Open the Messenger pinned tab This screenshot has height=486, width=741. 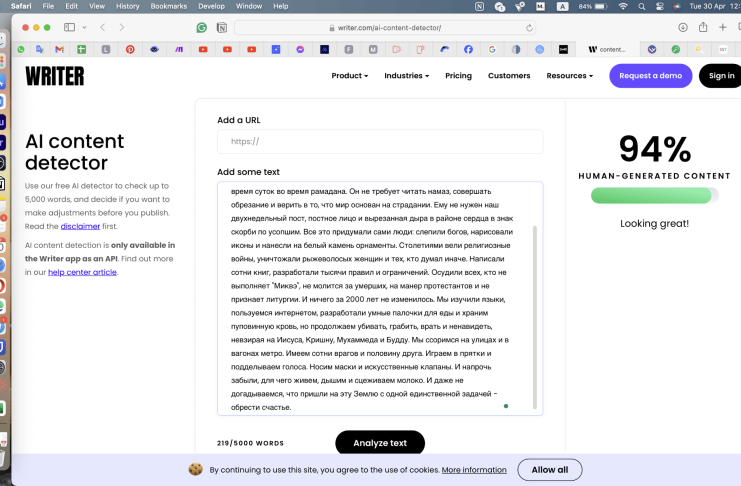tap(300, 49)
